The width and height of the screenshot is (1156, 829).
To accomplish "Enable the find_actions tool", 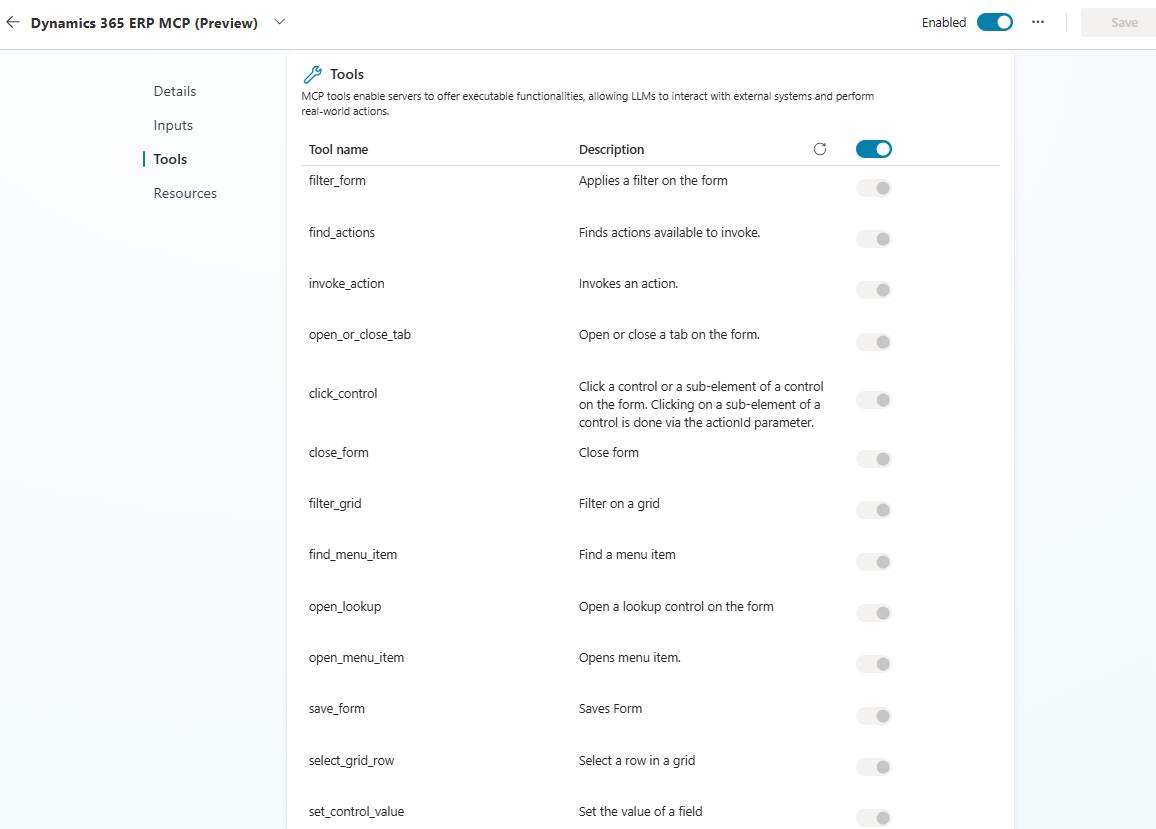I will (873, 238).
